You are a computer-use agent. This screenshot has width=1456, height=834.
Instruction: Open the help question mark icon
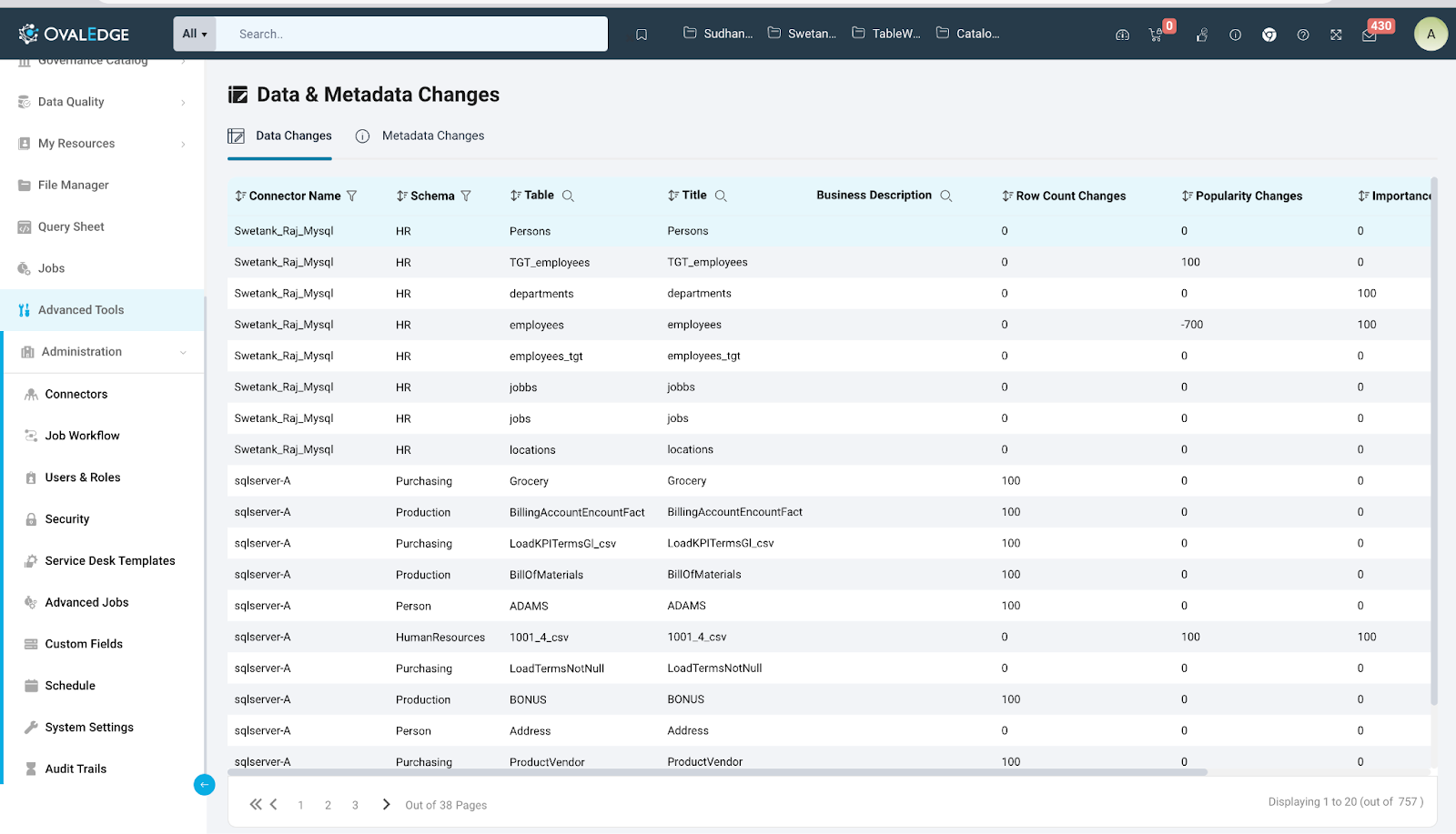pyautogui.click(x=1303, y=35)
